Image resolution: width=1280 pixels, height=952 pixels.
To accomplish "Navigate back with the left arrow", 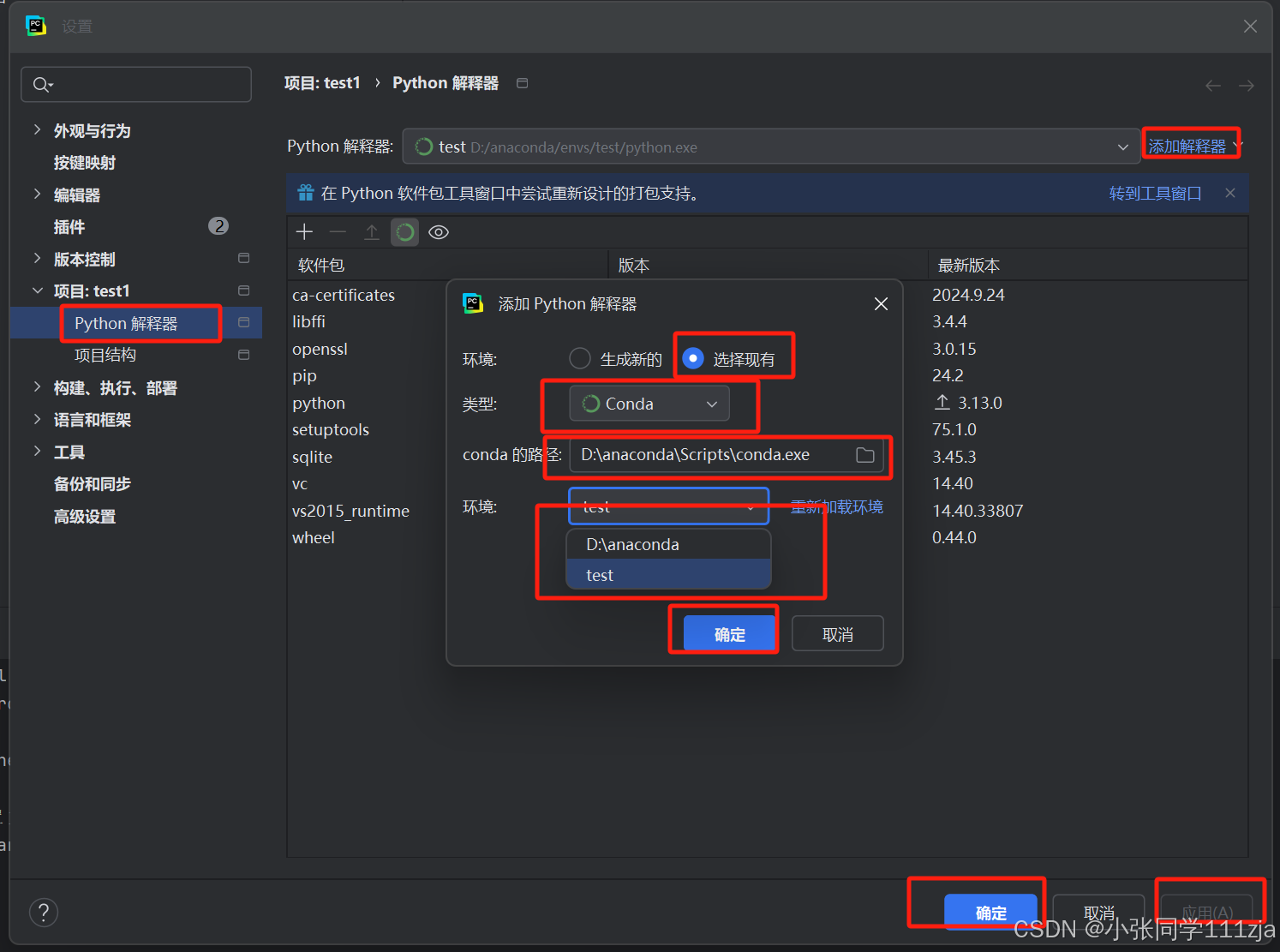I will coord(1213,86).
